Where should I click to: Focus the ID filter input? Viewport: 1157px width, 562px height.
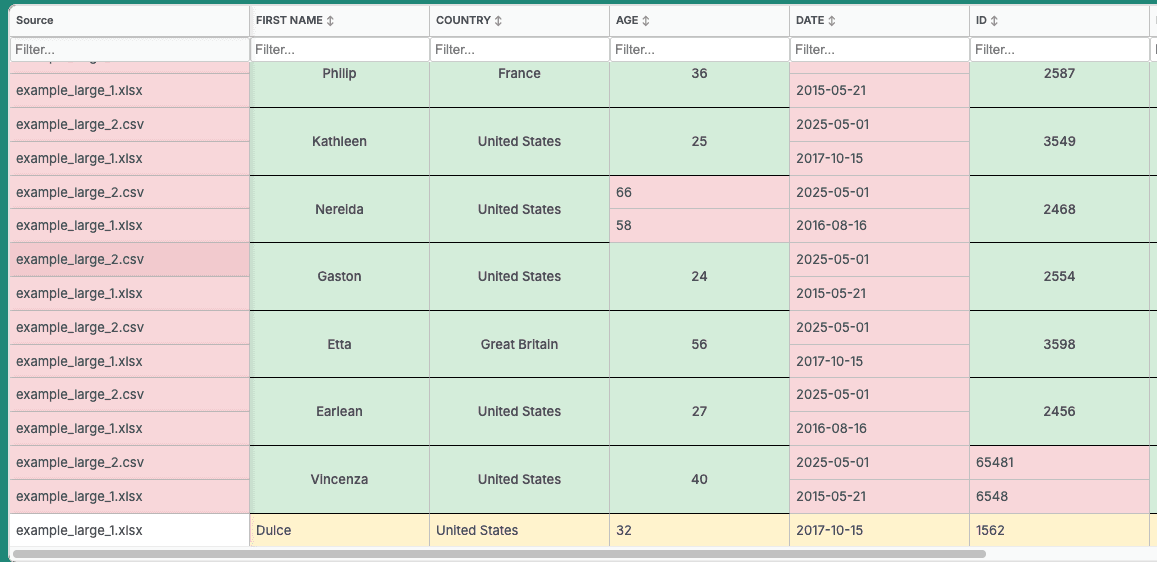coord(1059,49)
